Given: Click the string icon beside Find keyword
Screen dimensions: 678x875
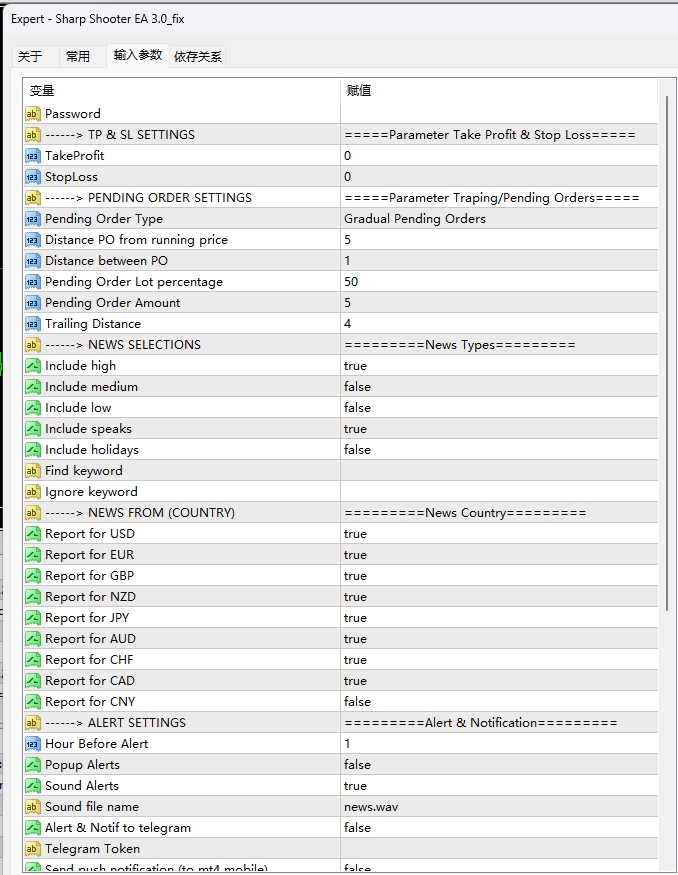Looking at the screenshot, I should click(32, 471).
